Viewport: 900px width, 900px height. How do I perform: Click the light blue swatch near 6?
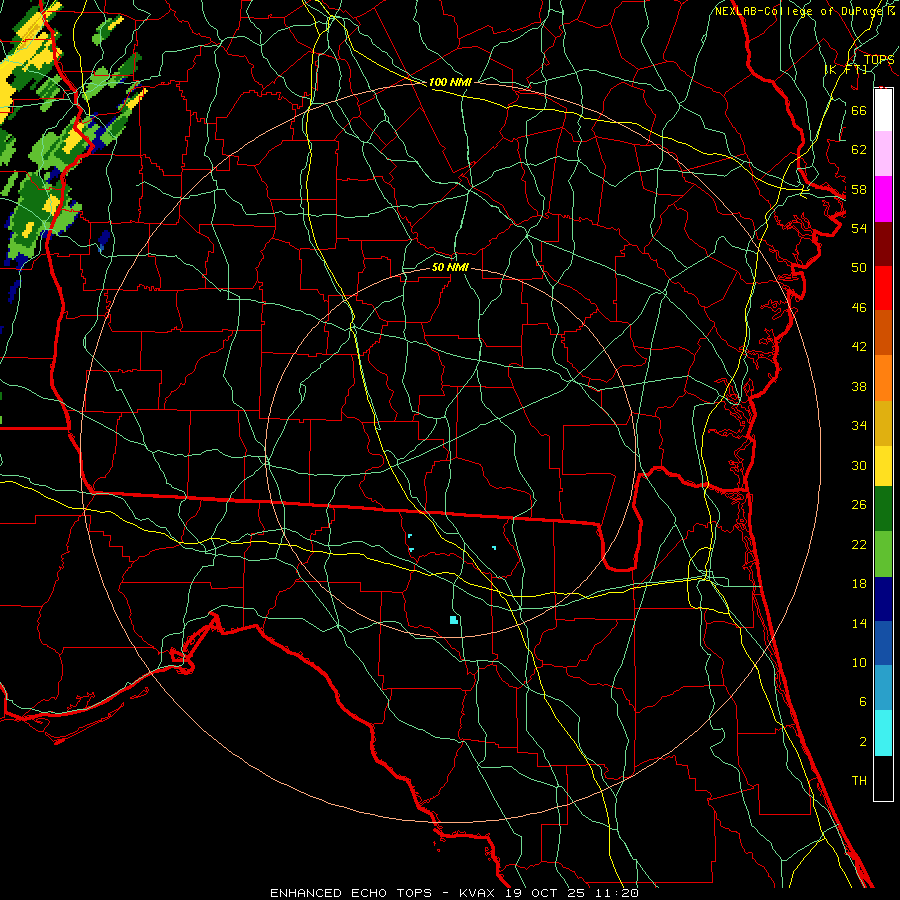pyautogui.click(x=883, y=688)
